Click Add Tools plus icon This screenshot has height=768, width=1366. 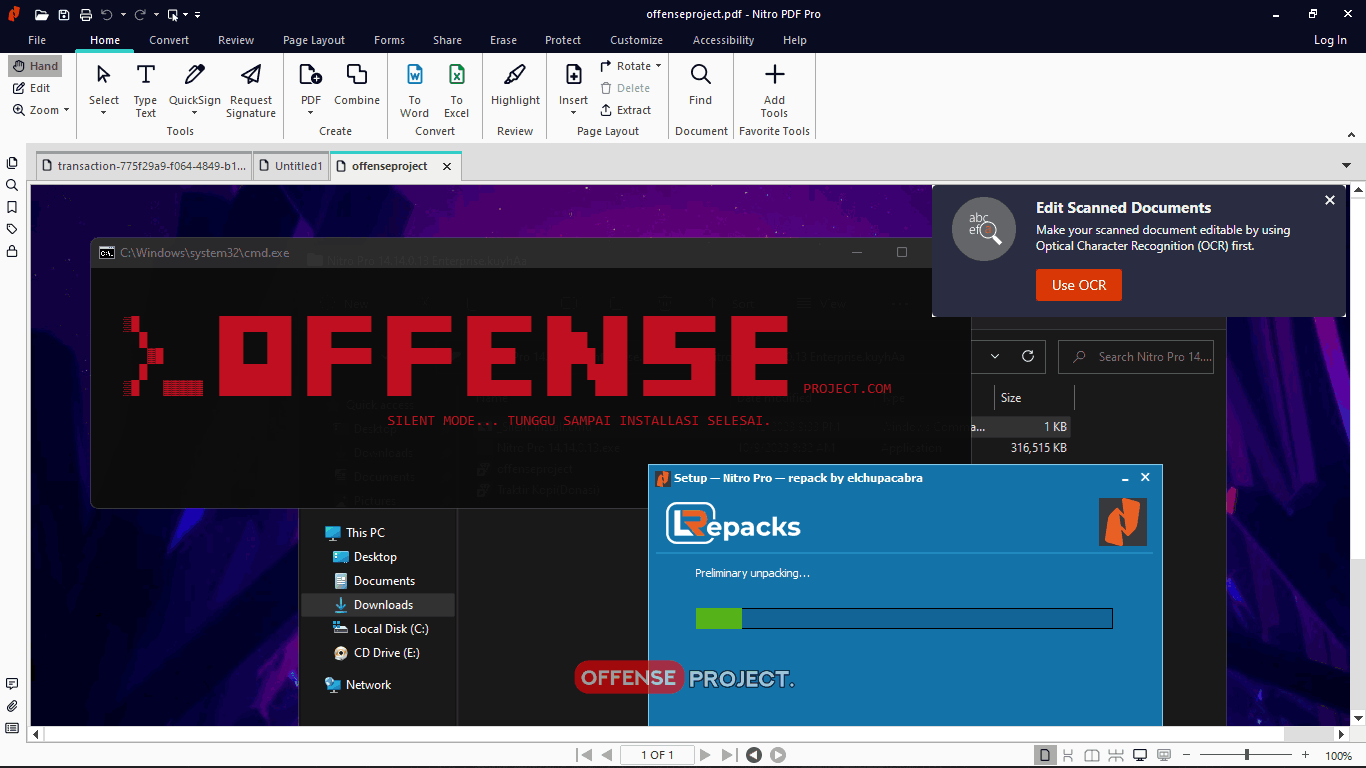(774, 76)
